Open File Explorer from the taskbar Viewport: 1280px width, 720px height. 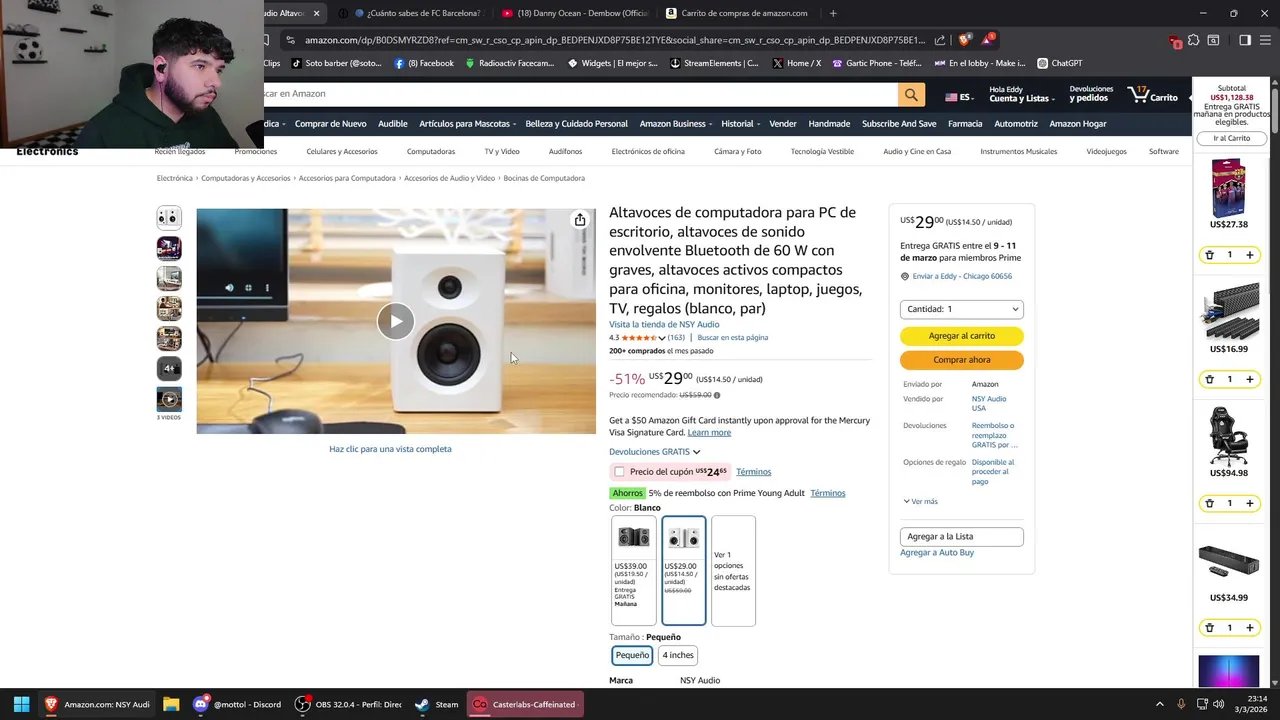pos(171,704)
